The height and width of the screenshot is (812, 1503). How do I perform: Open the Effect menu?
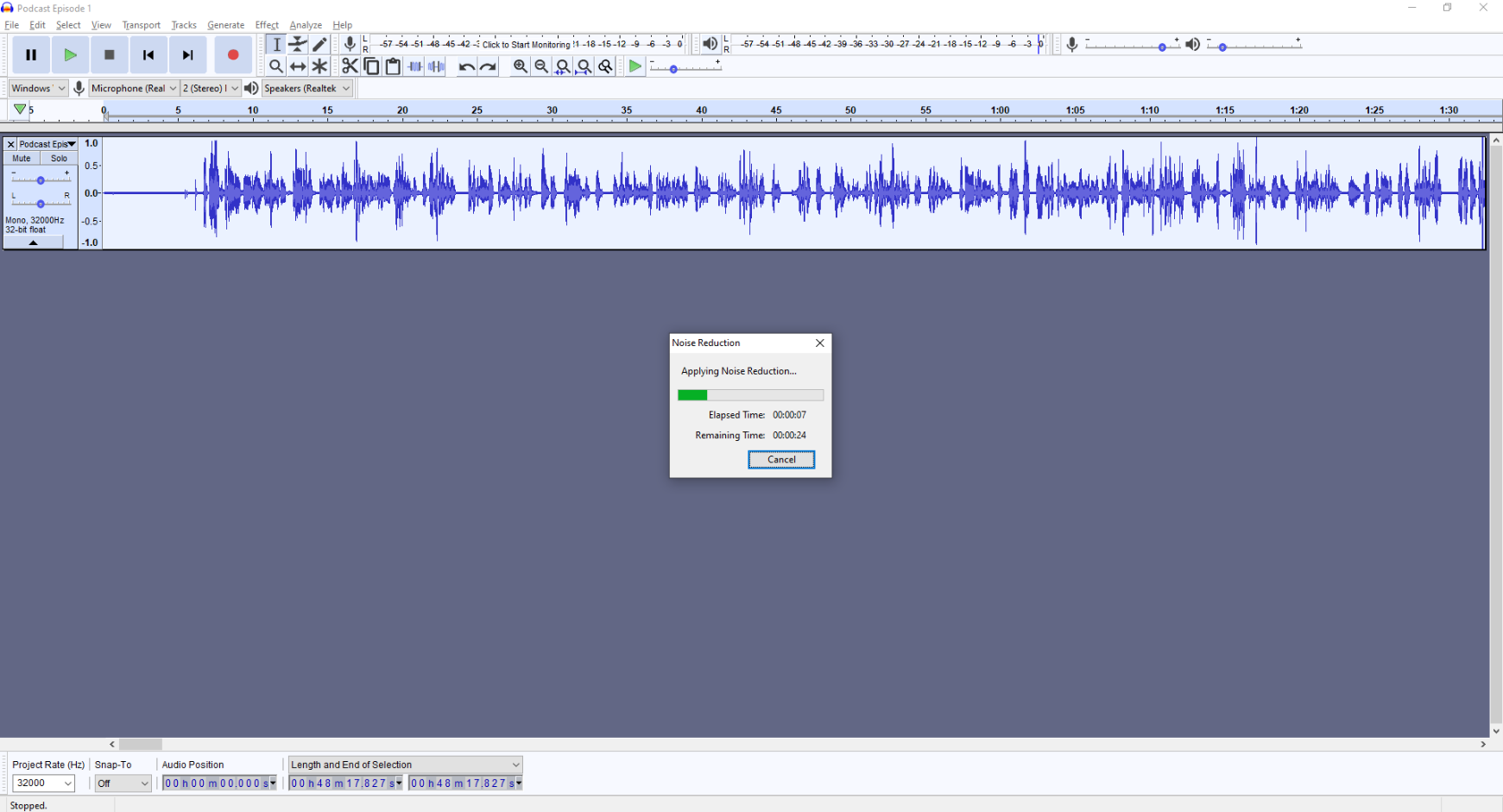pyautogui.click(x=267, y=25)
